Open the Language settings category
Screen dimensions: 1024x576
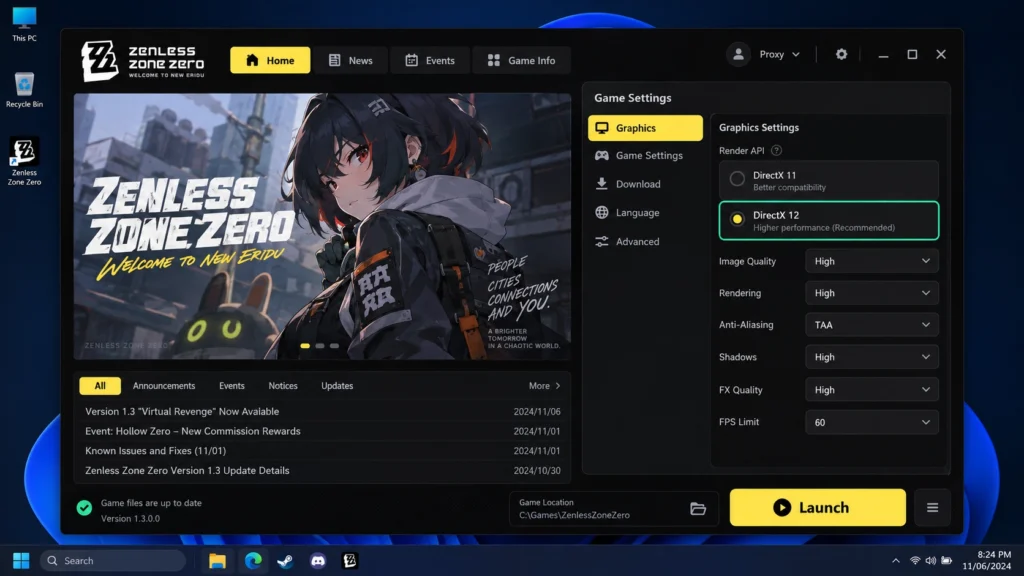point(645,213)
